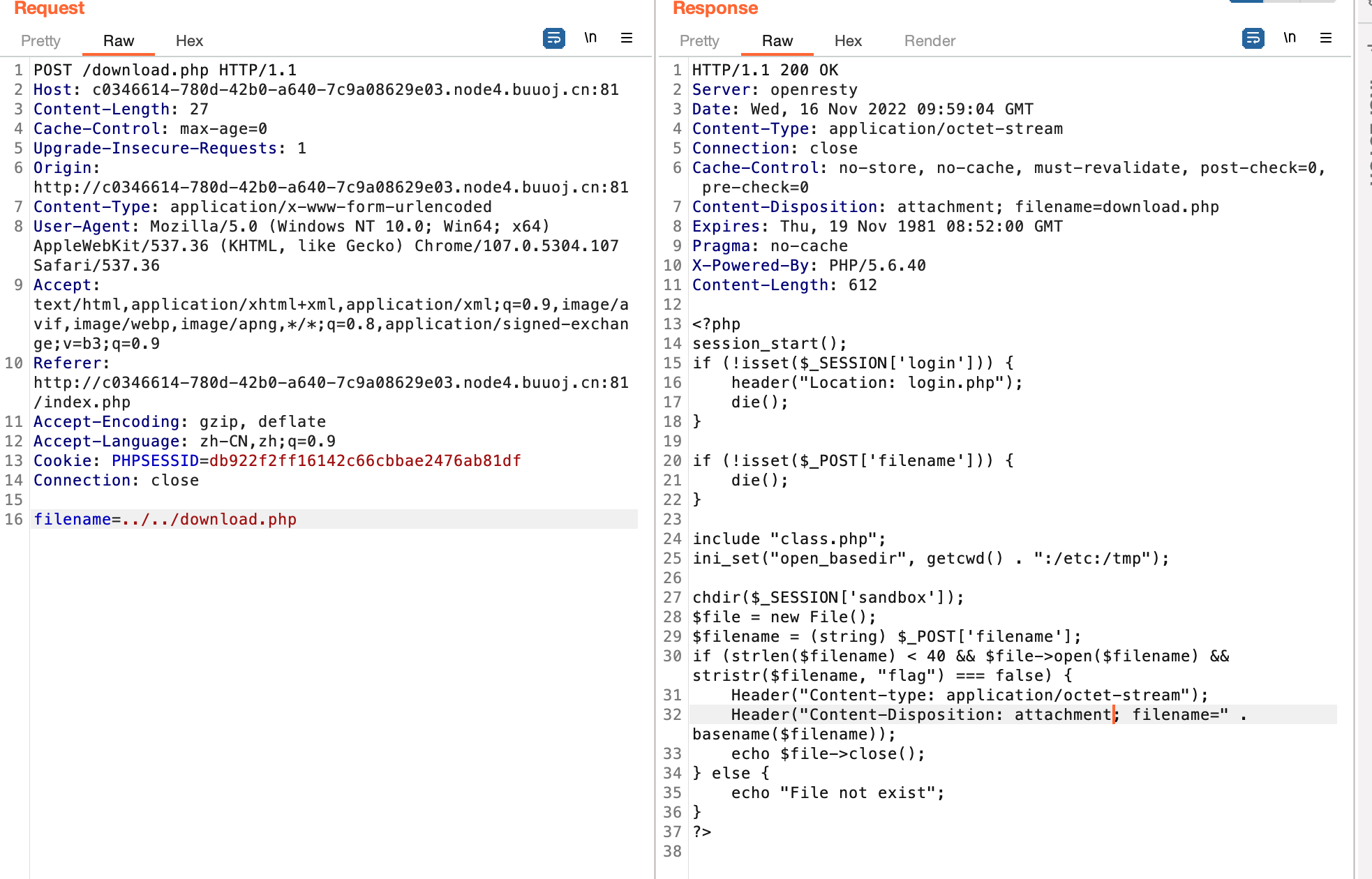Toggle show non-printable characters in Request panel
The image size is (1372, 879).
(x=590, y=38)
